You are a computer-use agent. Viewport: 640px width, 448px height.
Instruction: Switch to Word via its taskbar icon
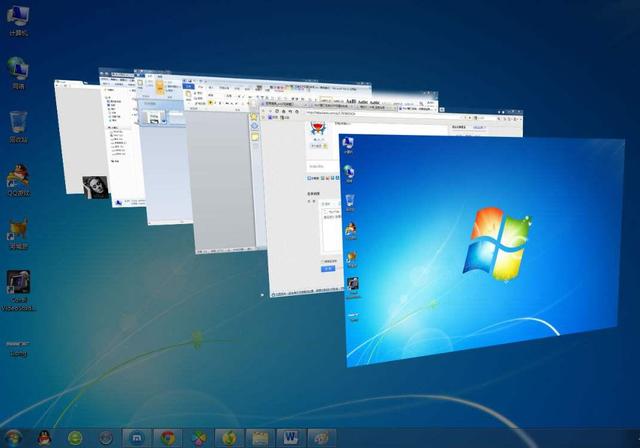291,438
